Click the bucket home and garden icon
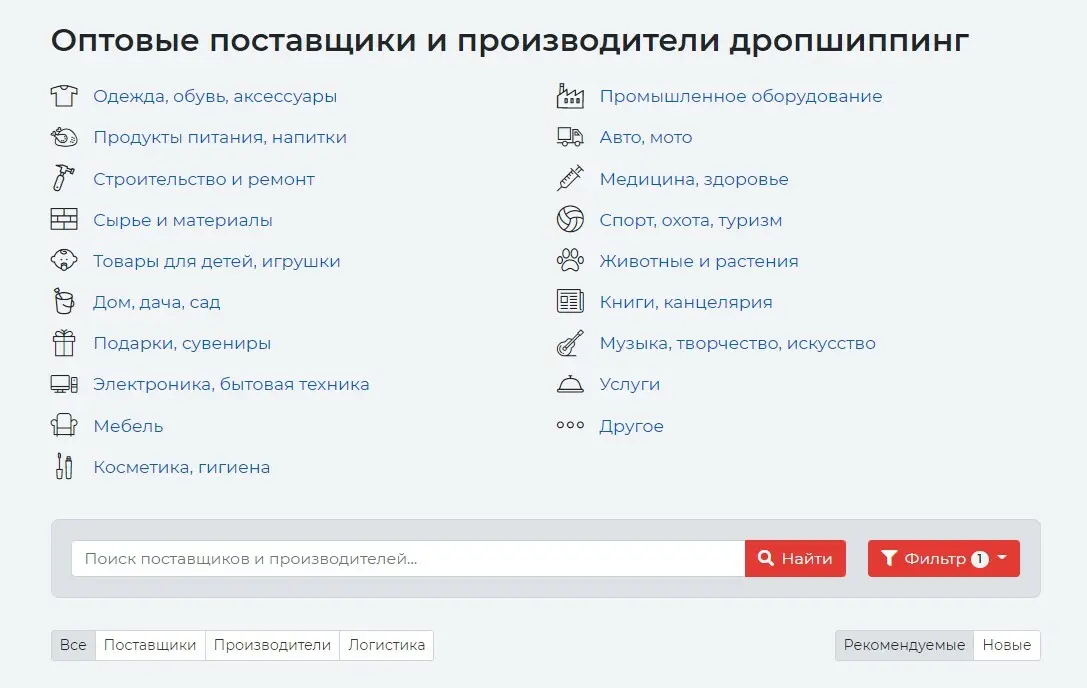The height and width of the screenshot is (688, 1087). [64, 302]
